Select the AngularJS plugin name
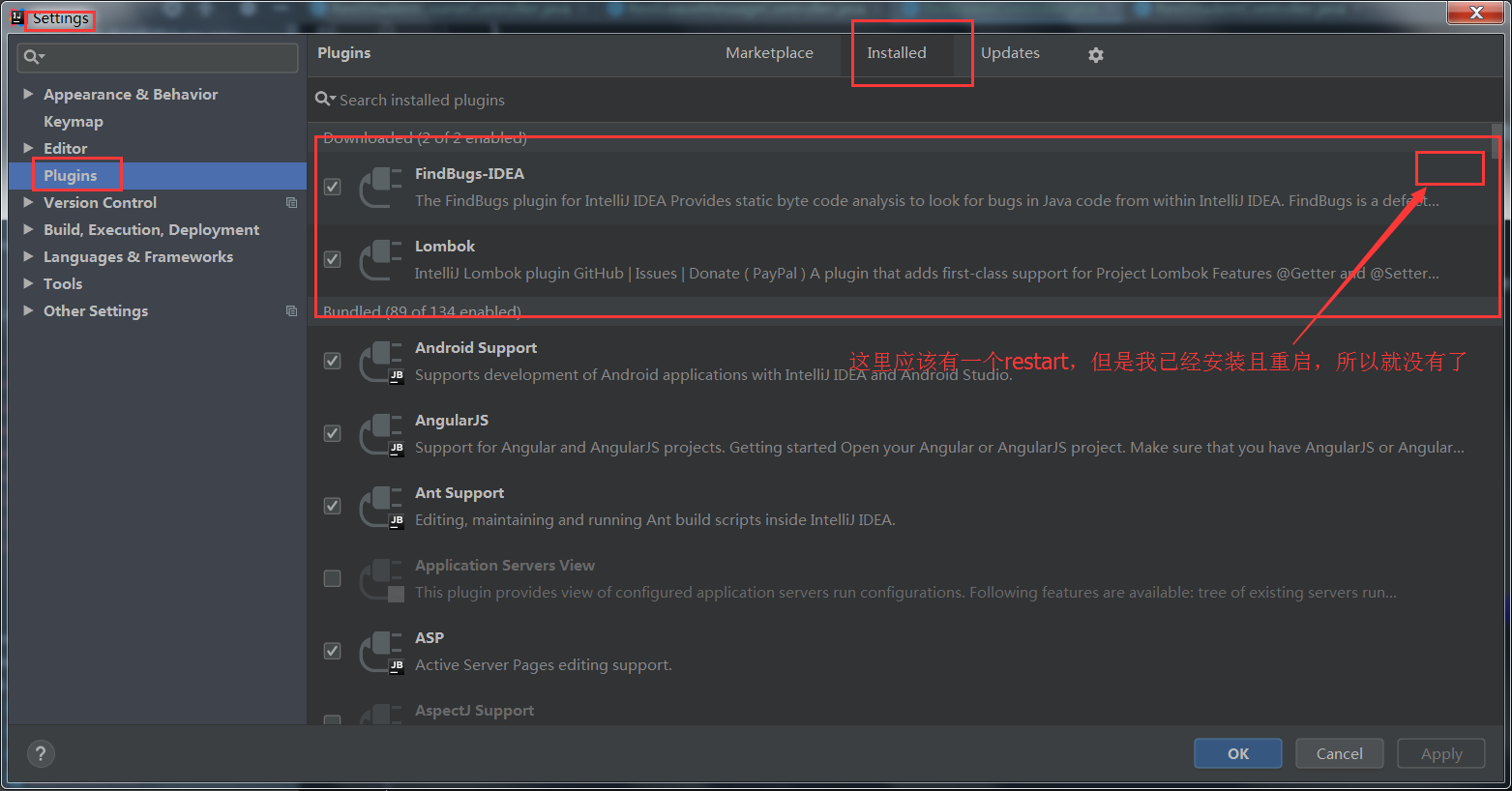Image resolution: width=1512 pixels, height=791 pixels. pyautogui.click(x=452, y=421)
